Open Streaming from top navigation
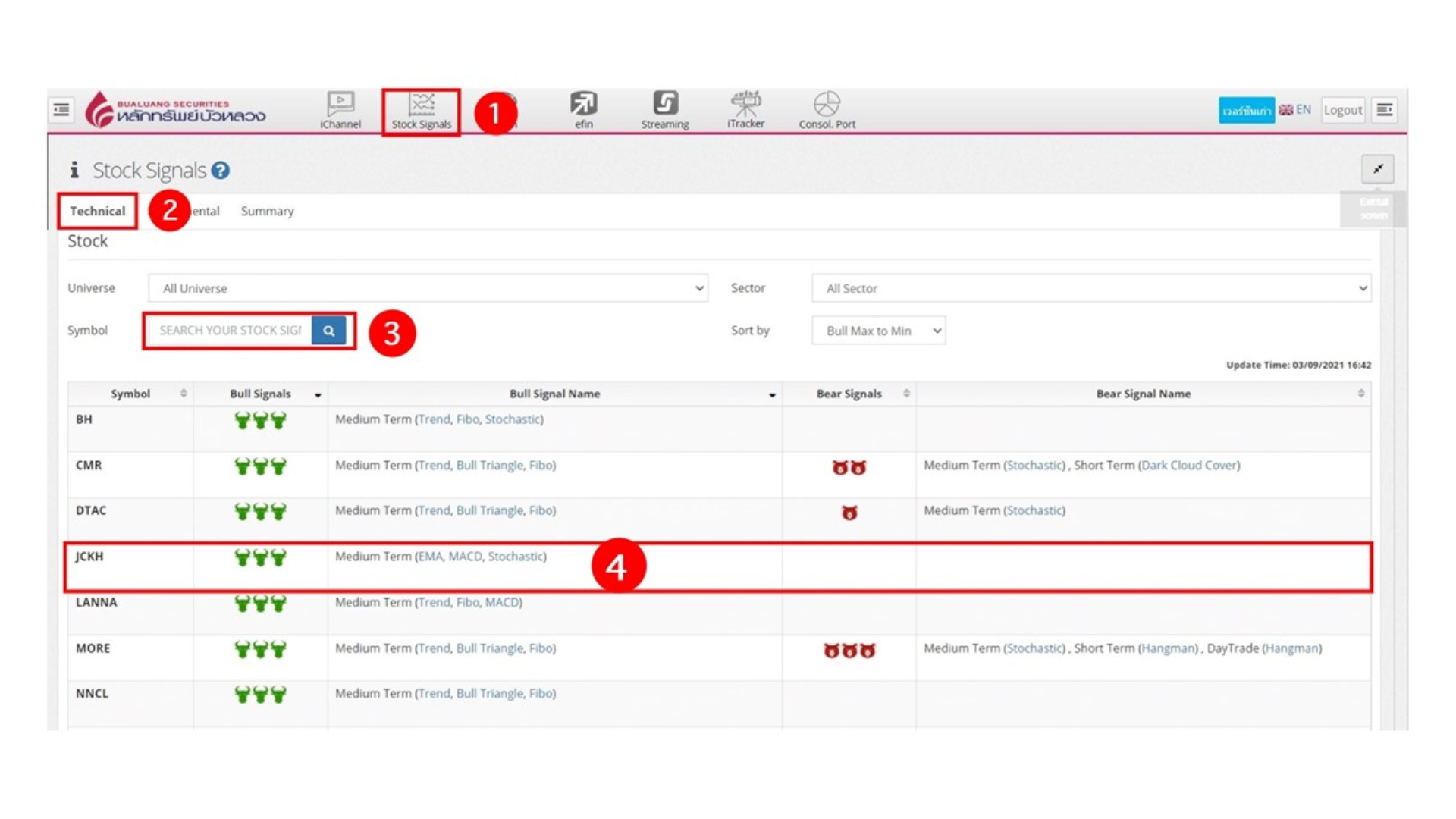 click(665, 111)
